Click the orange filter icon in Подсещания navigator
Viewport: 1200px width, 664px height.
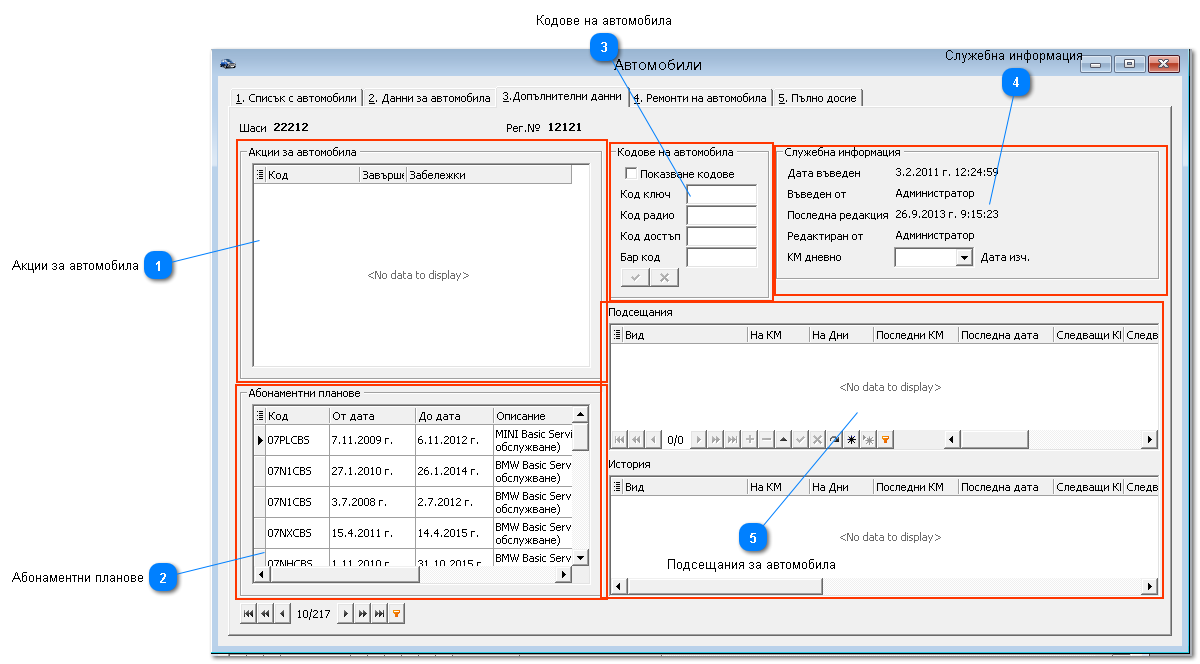point(885,439)
